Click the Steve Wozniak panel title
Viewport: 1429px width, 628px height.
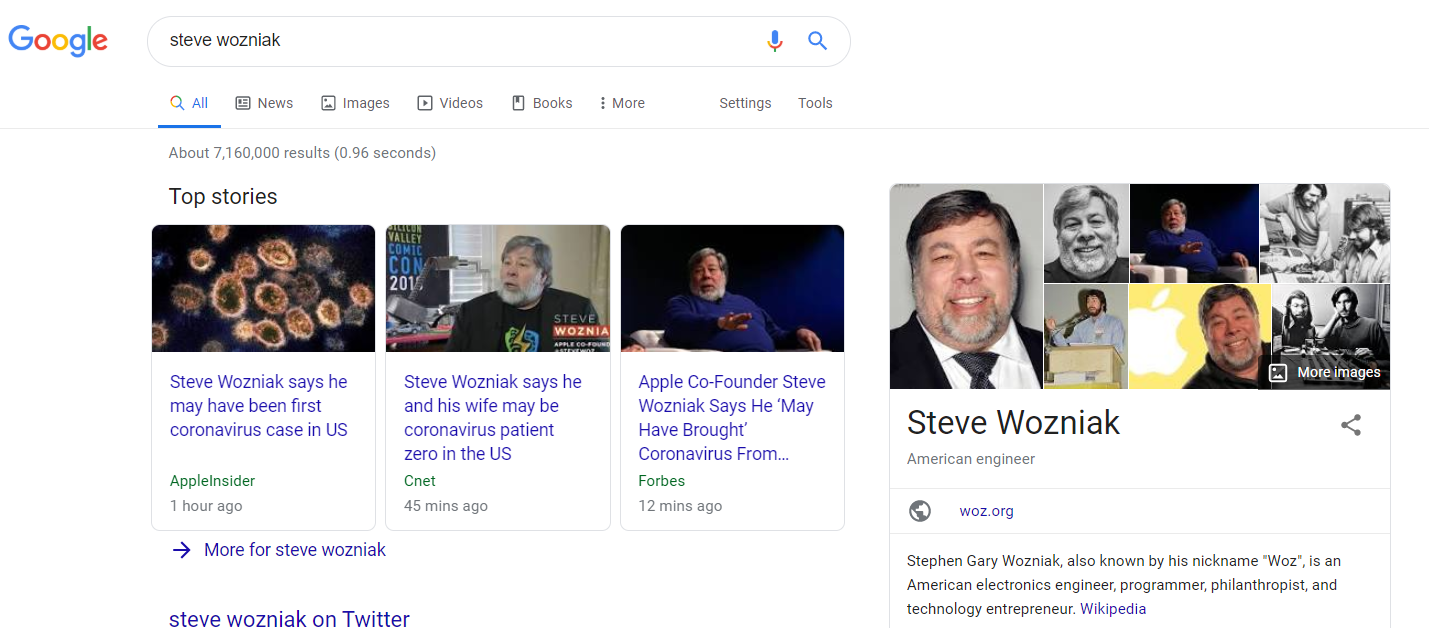[1013, 423]
